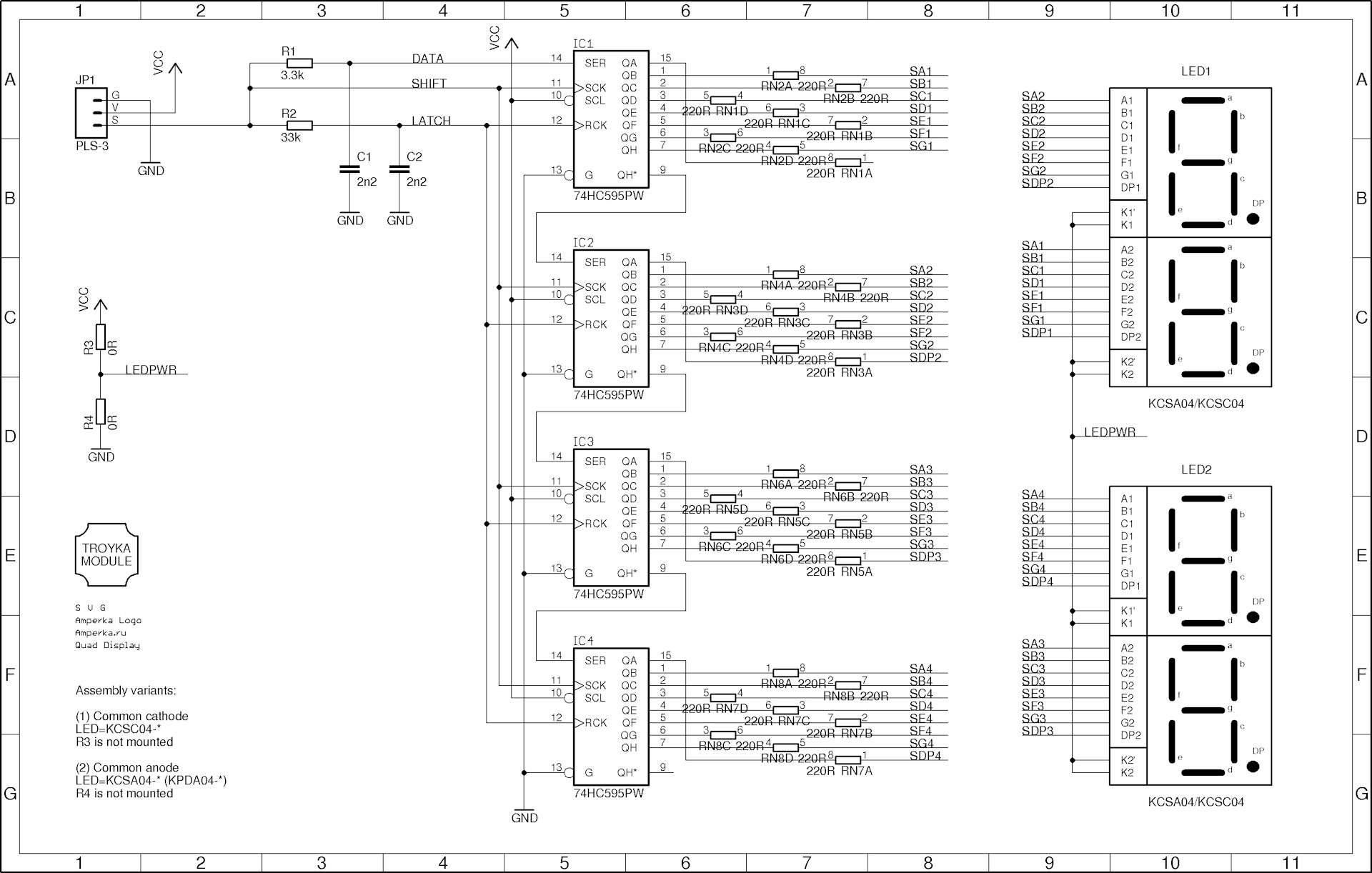Click the LATCH net label
This screenshot has width=1372, height=873.
point(431,121)
